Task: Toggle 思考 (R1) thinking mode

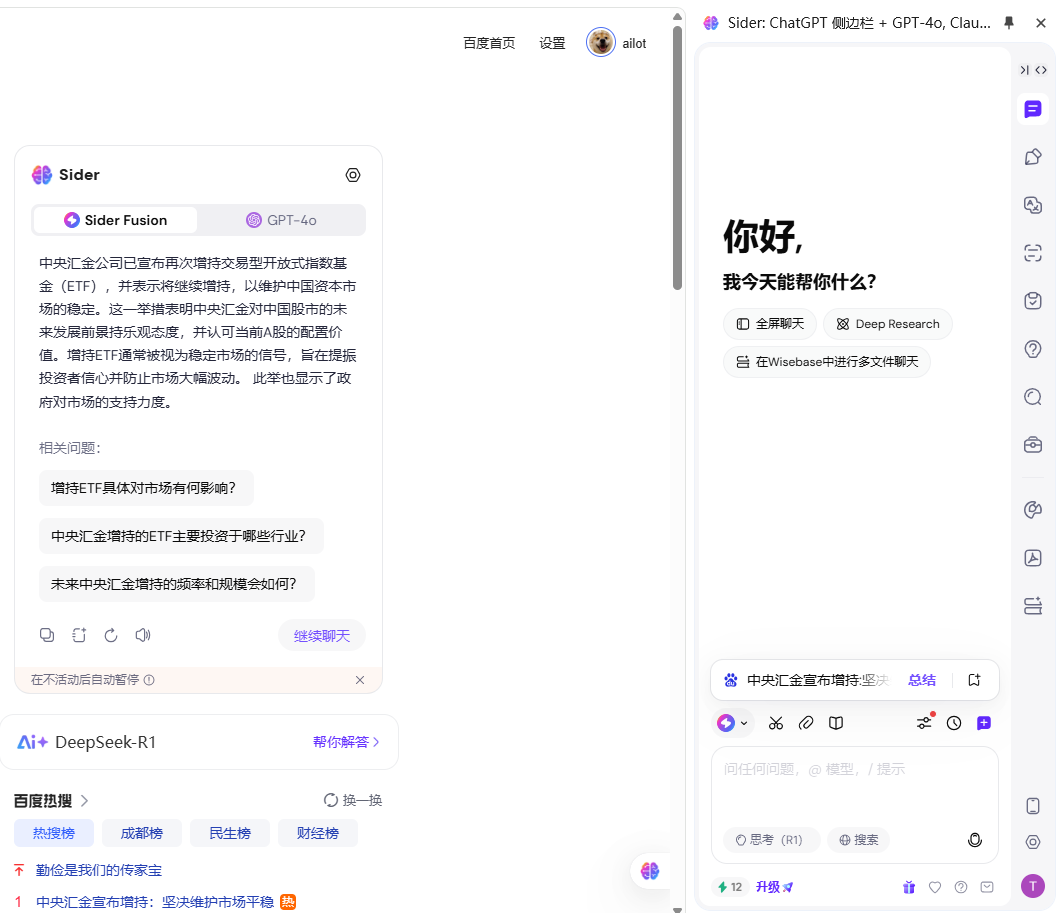Action: [x=771, y=840]
